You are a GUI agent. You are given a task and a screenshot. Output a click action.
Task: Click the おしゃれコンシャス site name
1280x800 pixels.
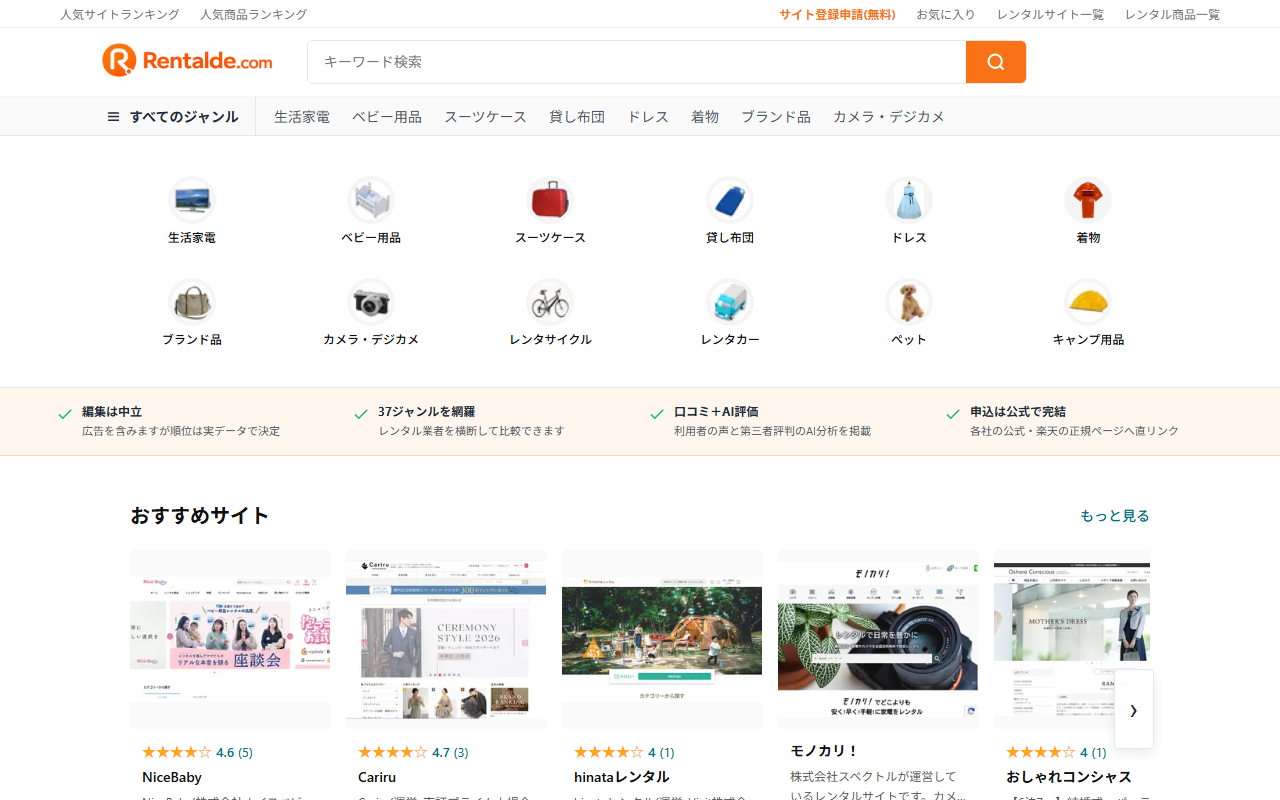[x=1069, y=777]
